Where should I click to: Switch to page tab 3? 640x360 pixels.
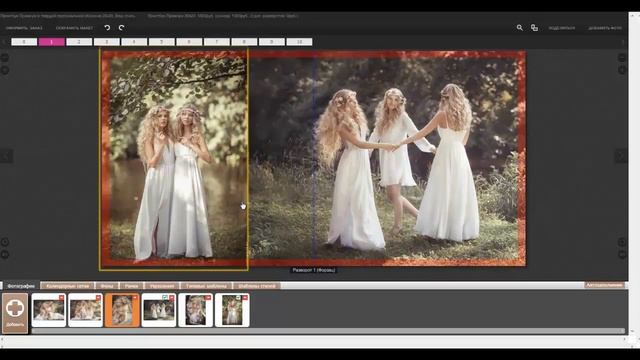pos(107,42)
